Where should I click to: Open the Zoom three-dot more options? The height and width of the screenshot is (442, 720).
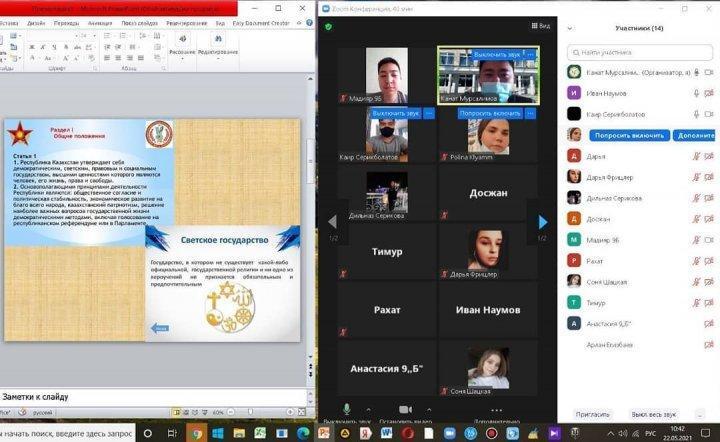496,410
